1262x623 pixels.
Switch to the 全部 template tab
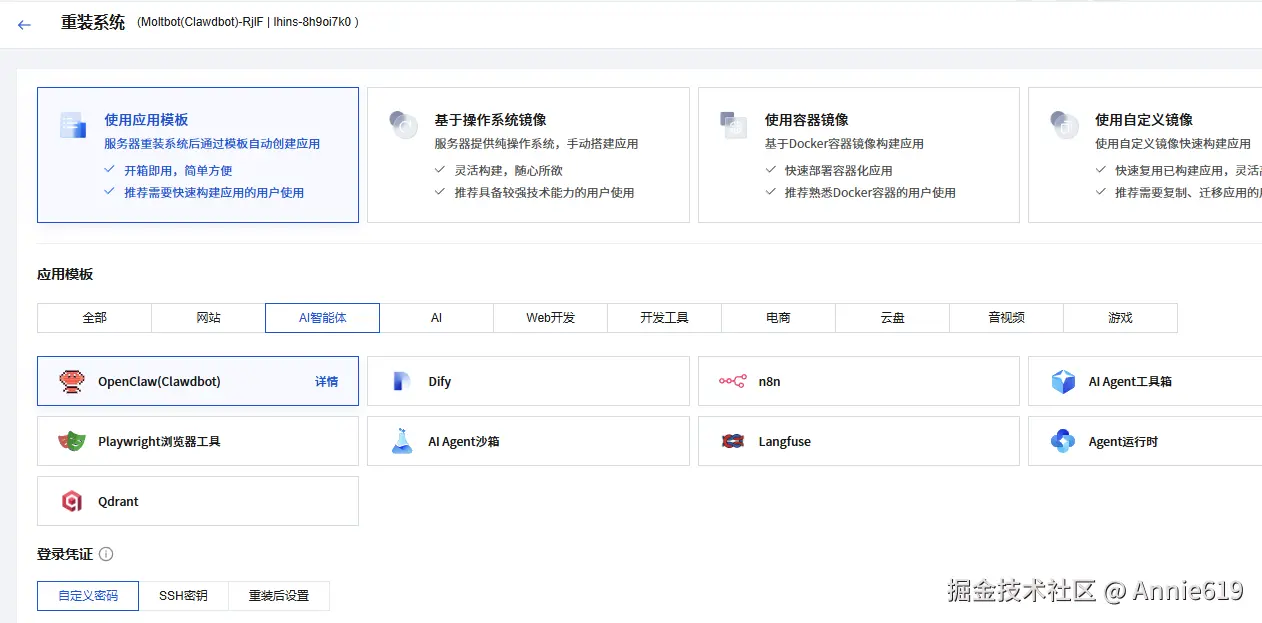pos(94,317)
